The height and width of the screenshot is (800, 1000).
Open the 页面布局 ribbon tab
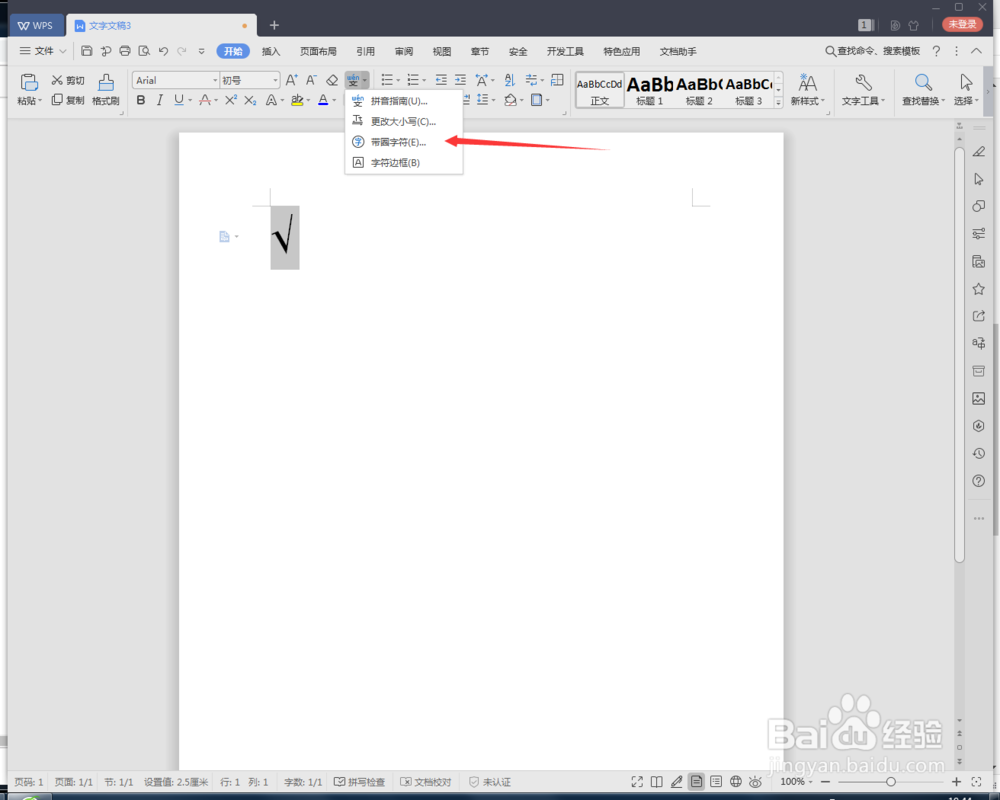[x=318, y=52]
